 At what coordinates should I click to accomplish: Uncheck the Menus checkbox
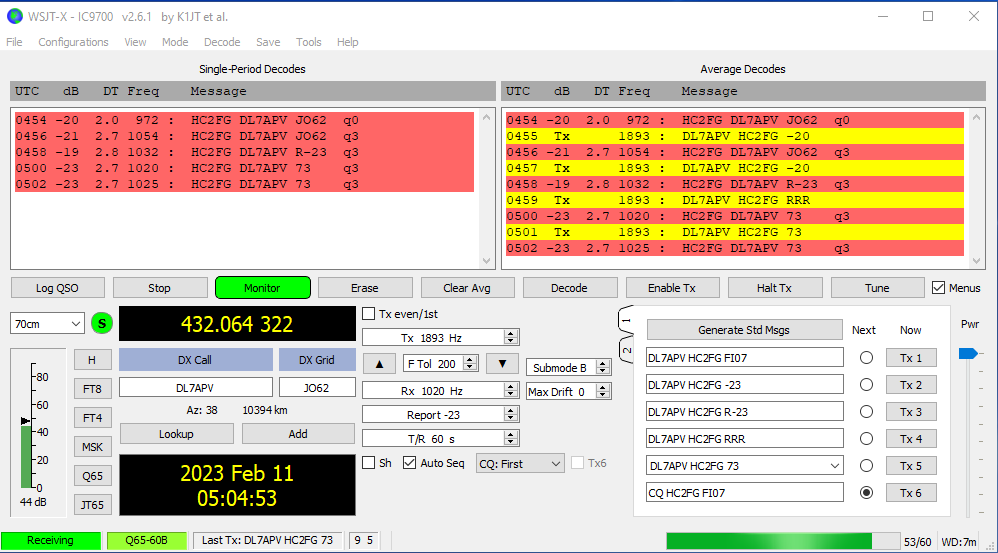pos(938,288)
